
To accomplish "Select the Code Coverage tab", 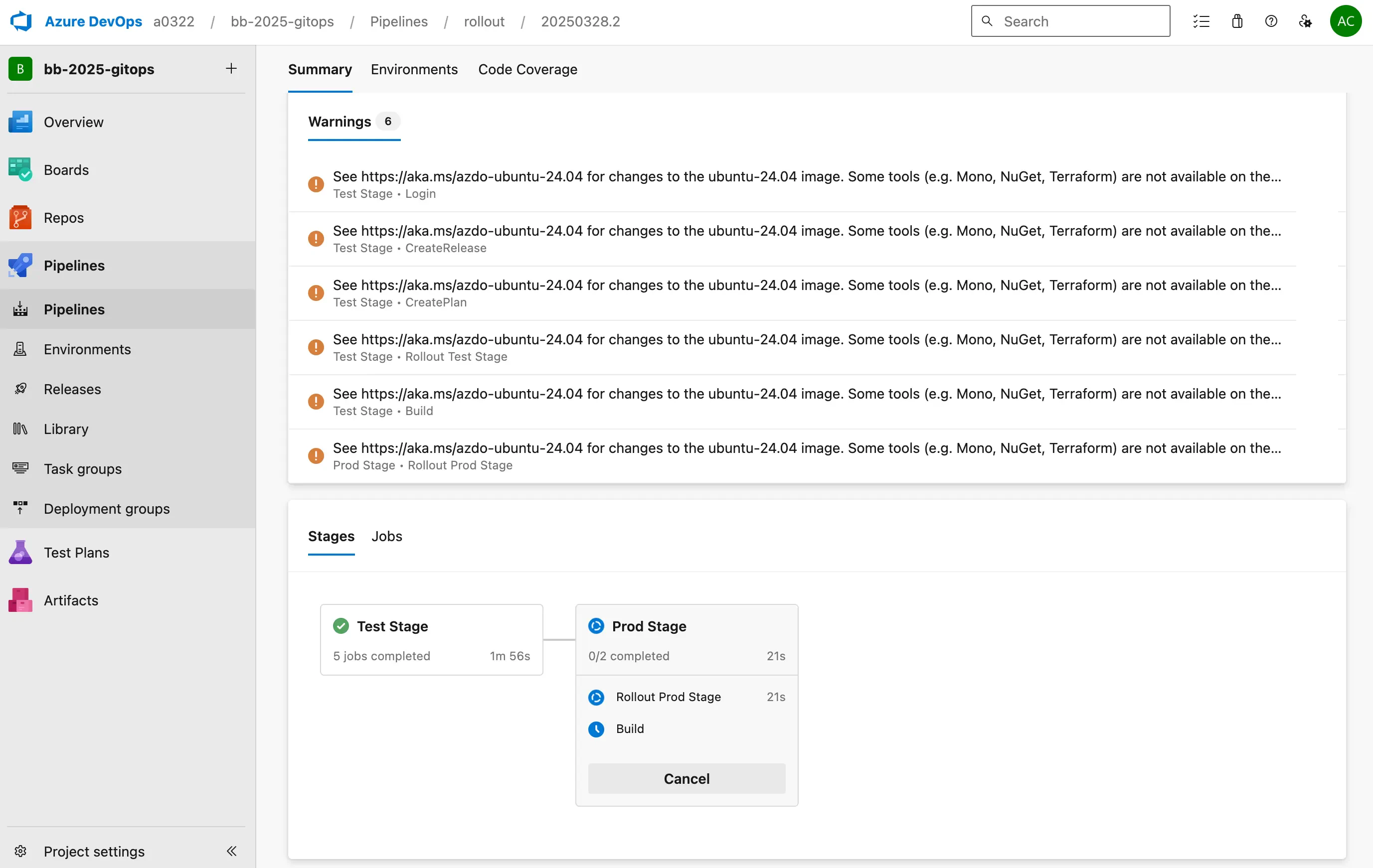I will (527, 70).
